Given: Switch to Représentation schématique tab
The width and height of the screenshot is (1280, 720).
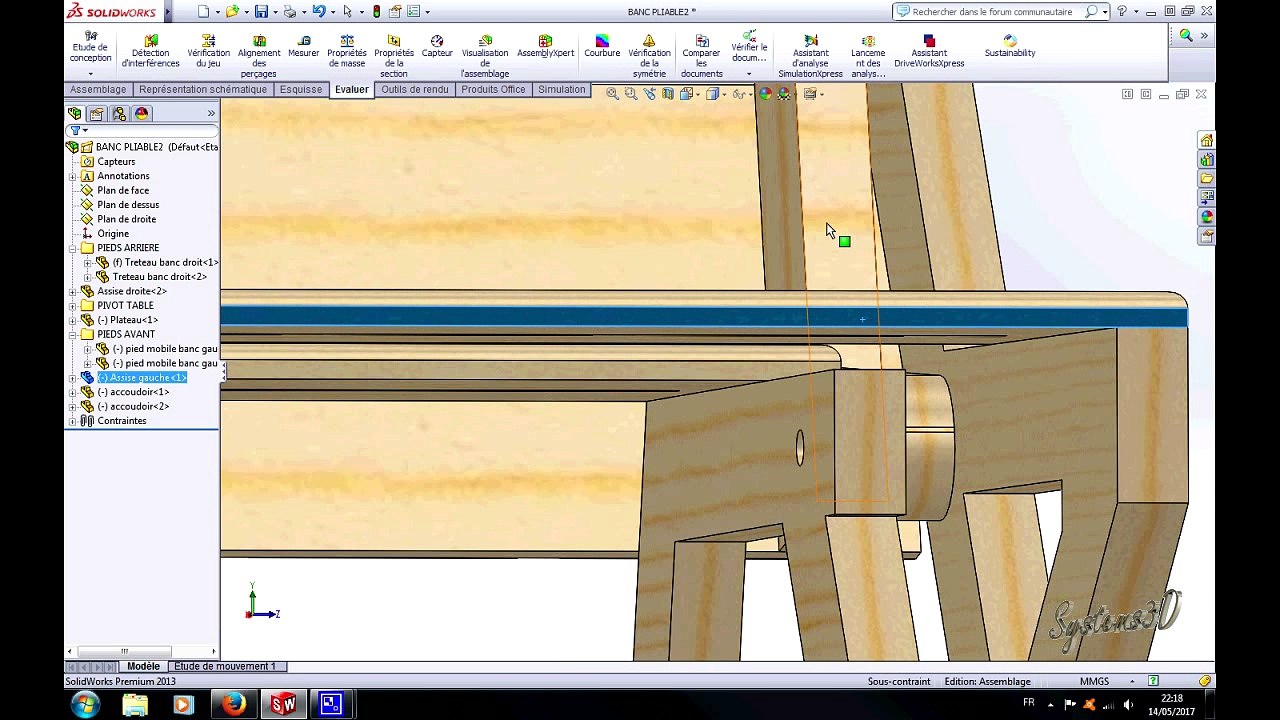Looking at the screenshot, I should 203,90.
